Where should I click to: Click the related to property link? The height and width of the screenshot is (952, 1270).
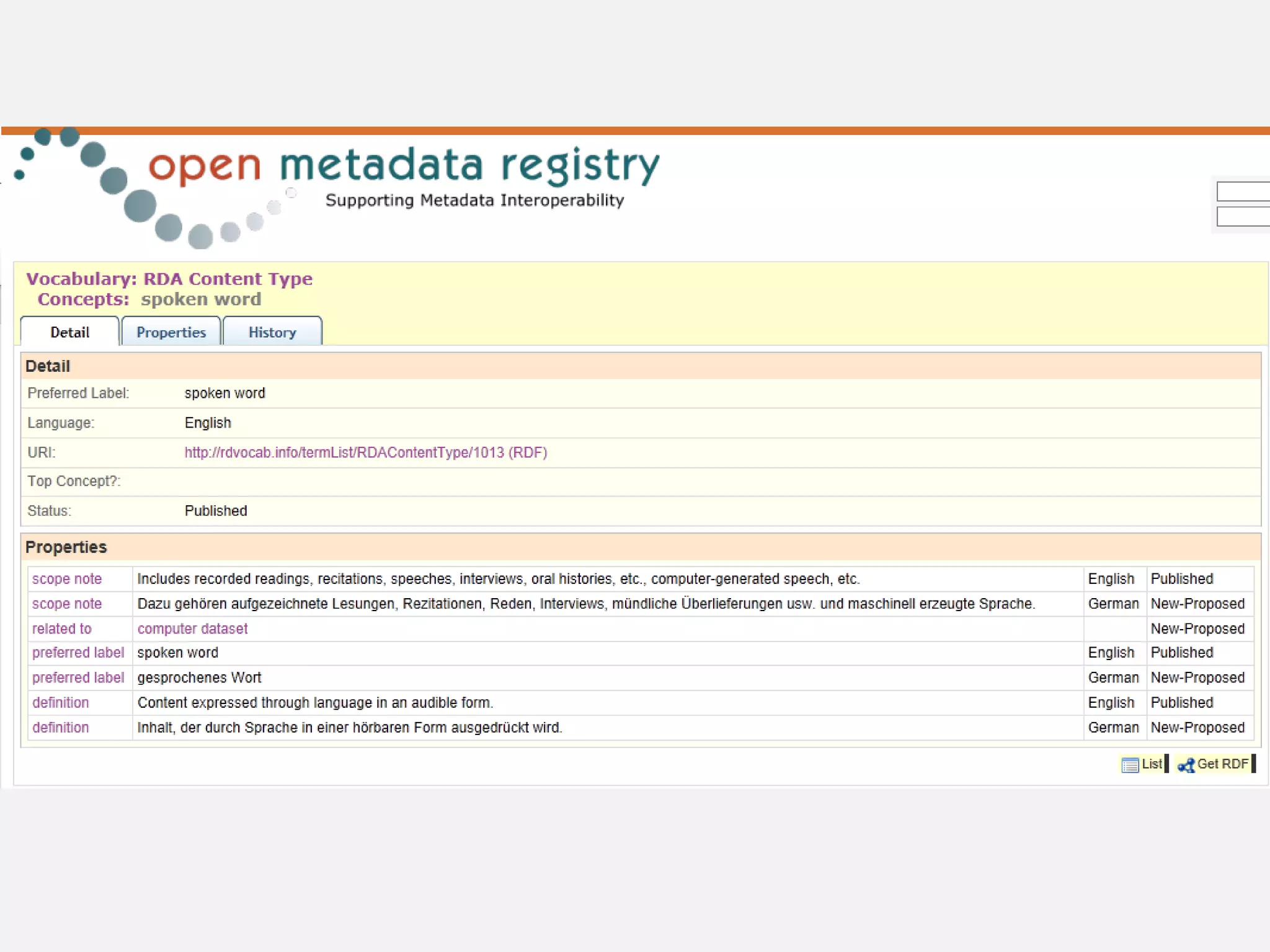(61, 628)
